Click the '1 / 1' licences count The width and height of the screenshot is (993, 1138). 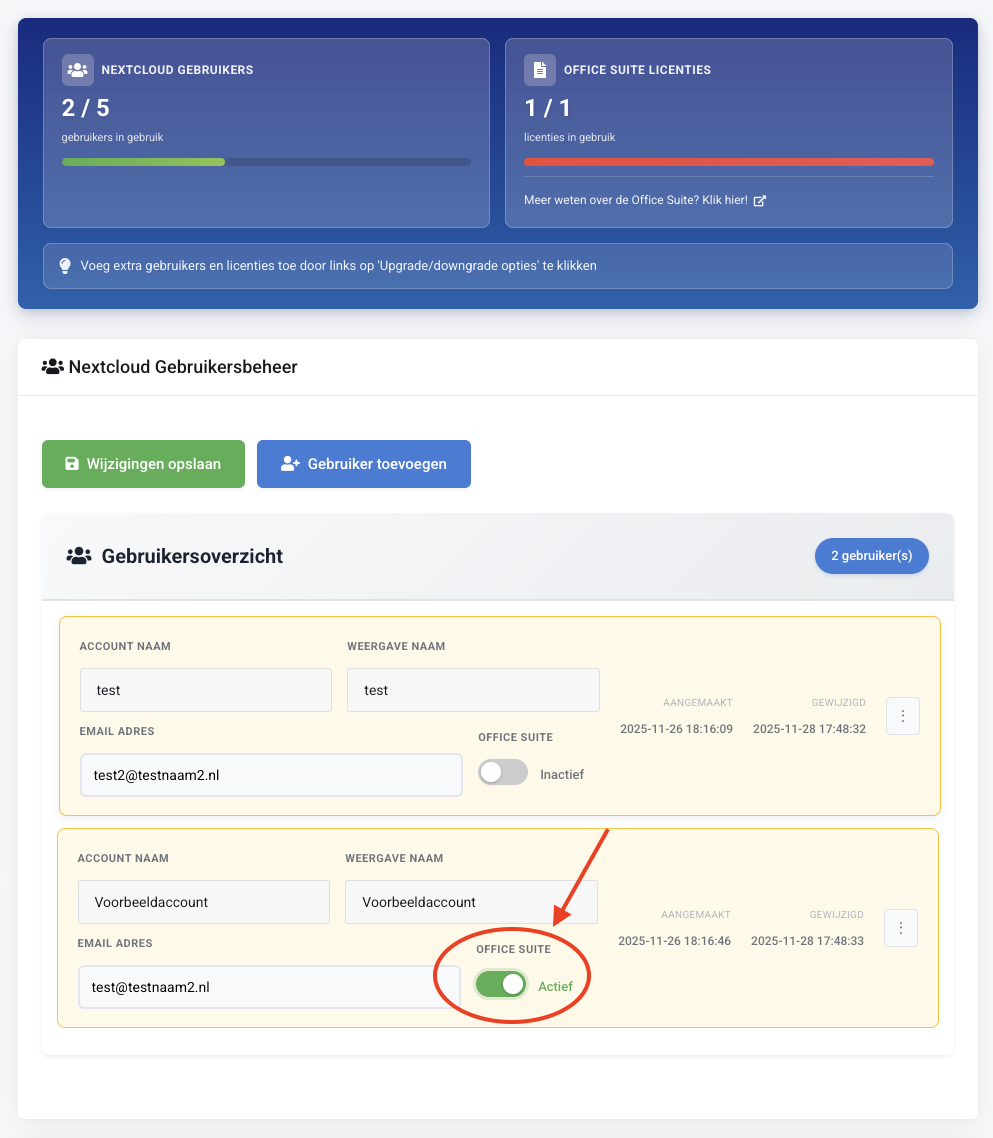click(548, 108)
